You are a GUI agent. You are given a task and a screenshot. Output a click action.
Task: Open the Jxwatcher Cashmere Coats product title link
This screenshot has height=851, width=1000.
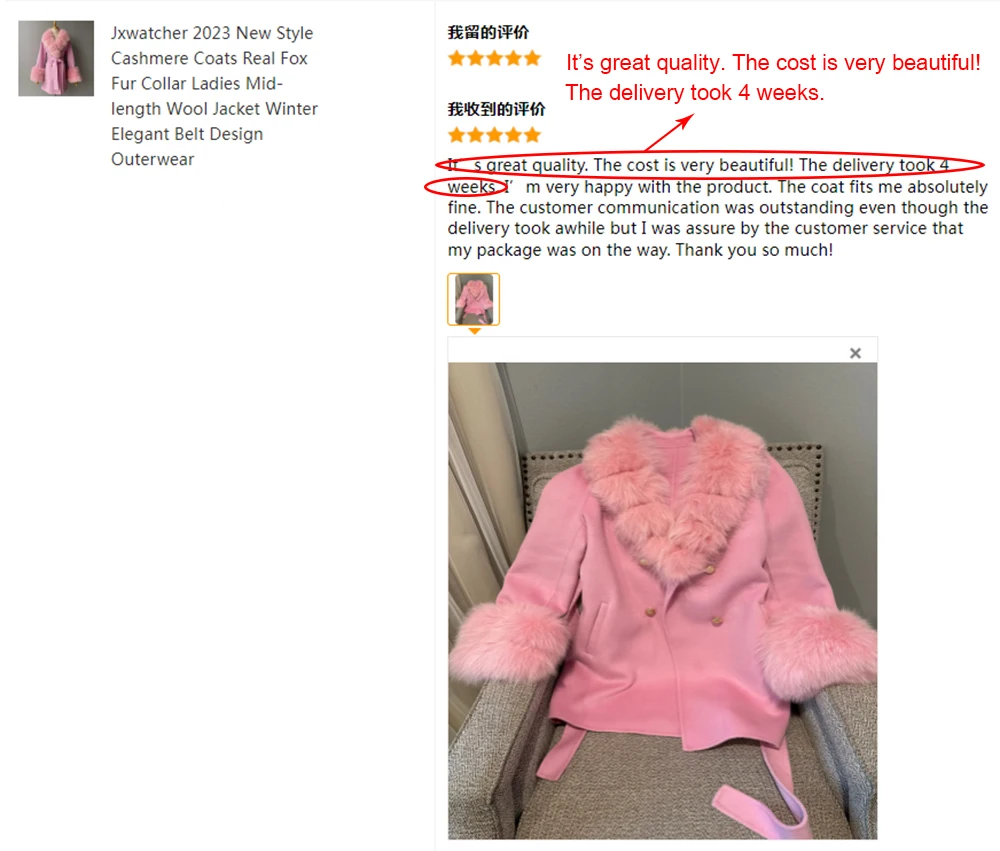[214, 96]
